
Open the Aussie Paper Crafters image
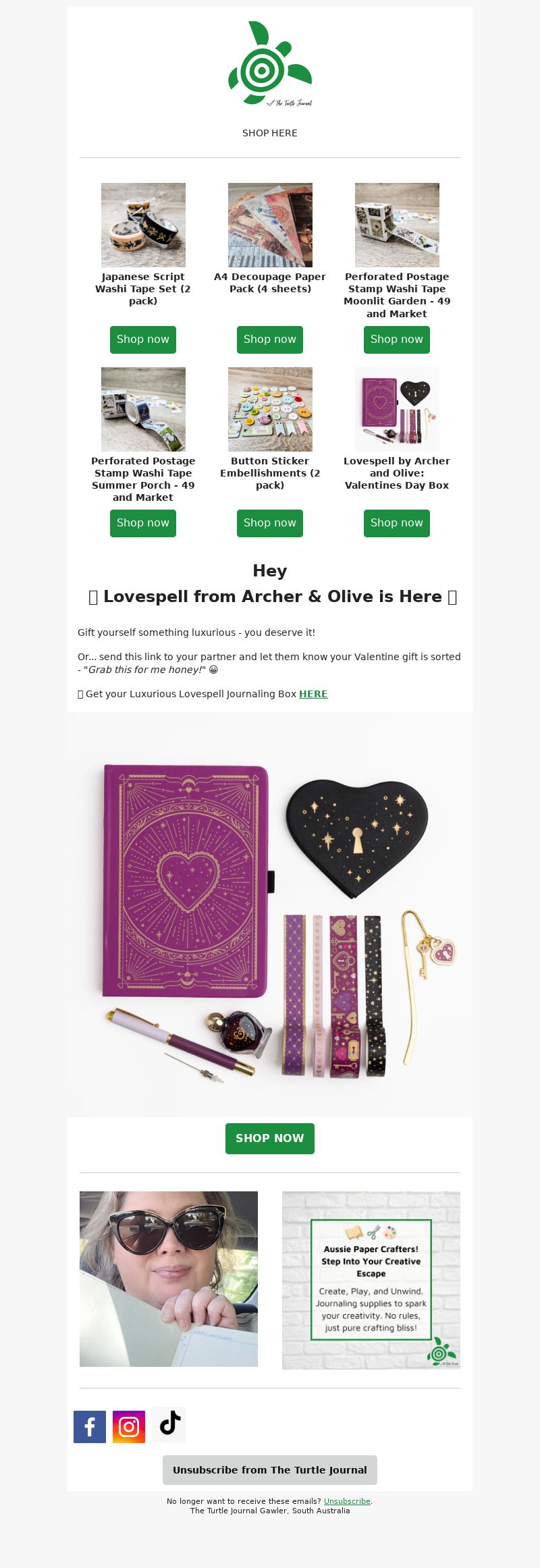[x=371, y=1280]
